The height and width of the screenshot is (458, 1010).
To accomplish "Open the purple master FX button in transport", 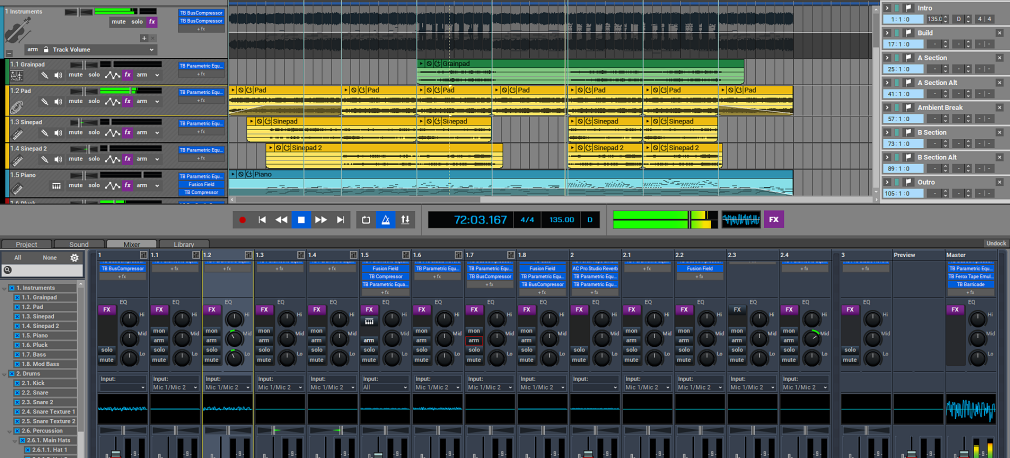I will point(774,219).
